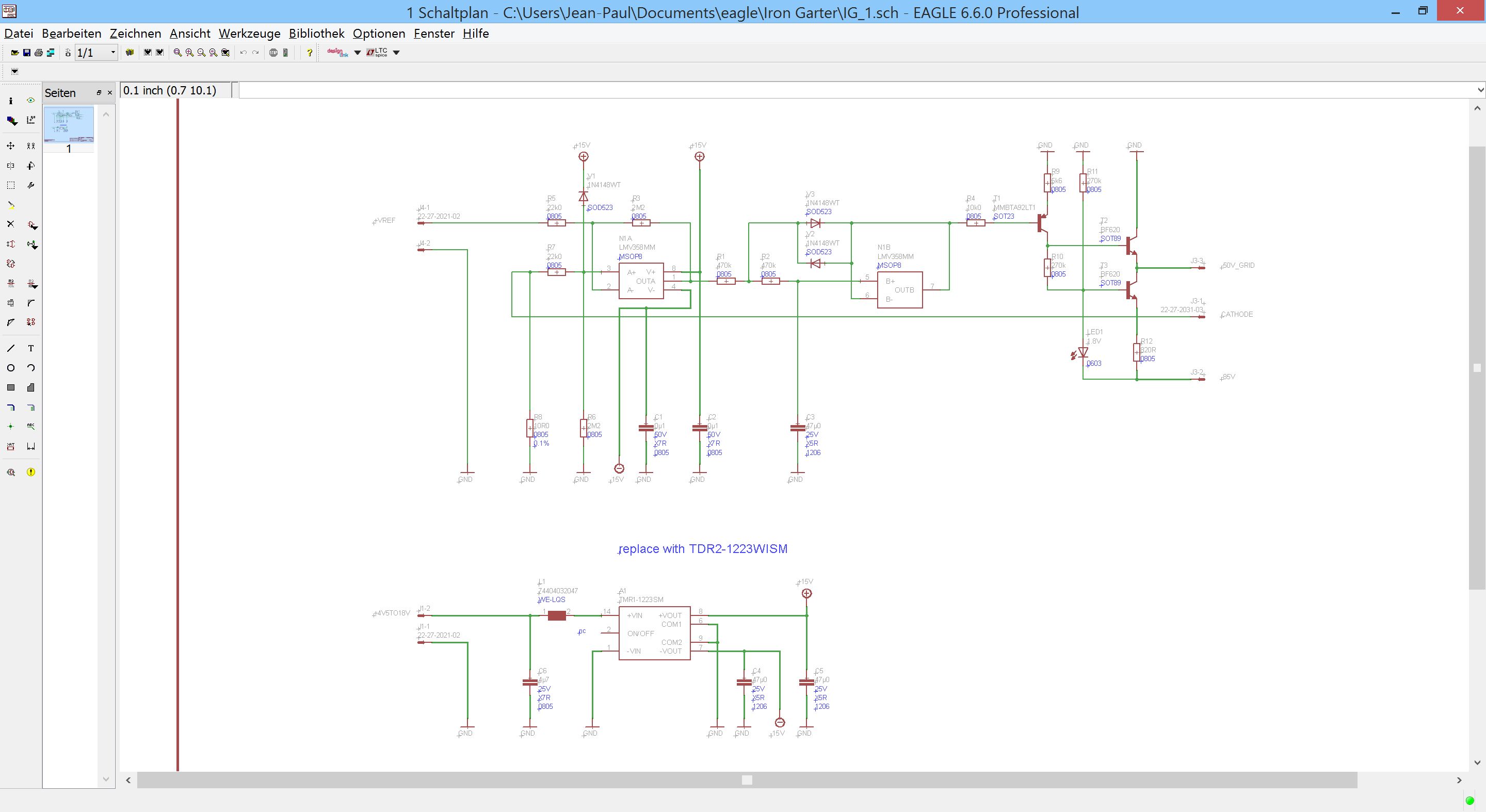1486x812 pixels.
Task: Select the Info tool icon
Action: point(11,101)
